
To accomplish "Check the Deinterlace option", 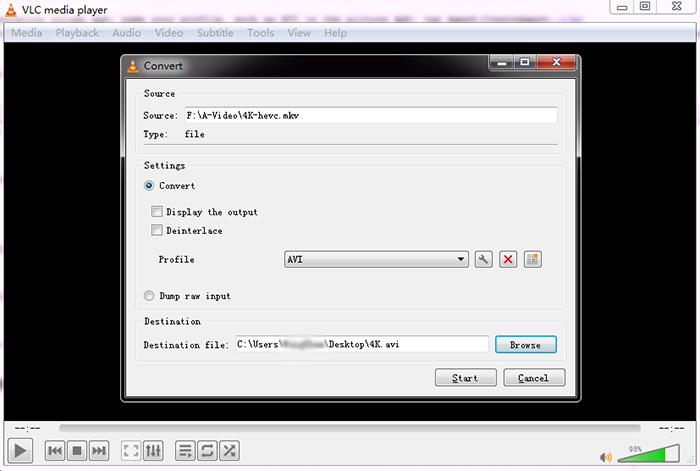I will coord(157,231).
